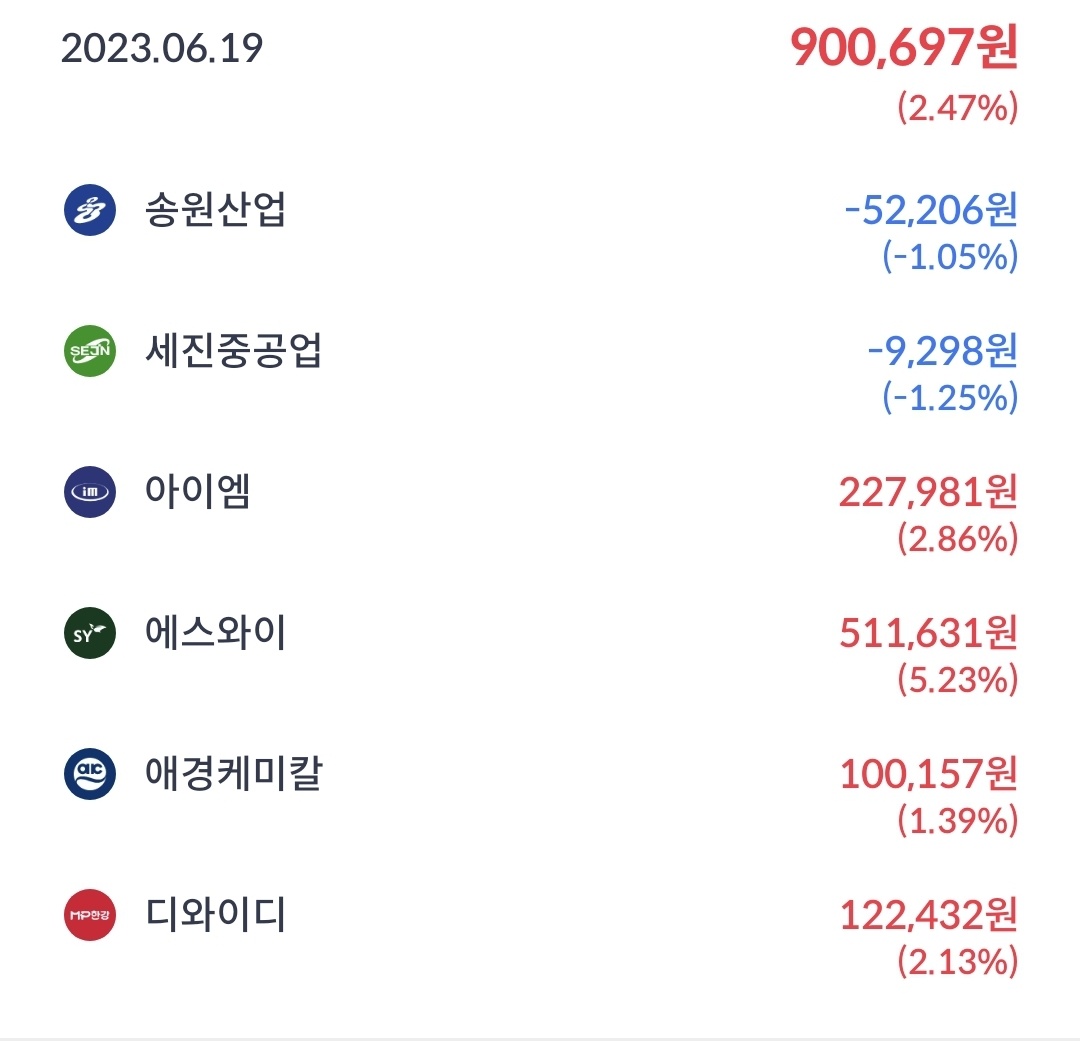Viewport: 1080px width, 1044px height.
Task: Click the green 세진중공업 logo icon
Action: pos(90,352)
